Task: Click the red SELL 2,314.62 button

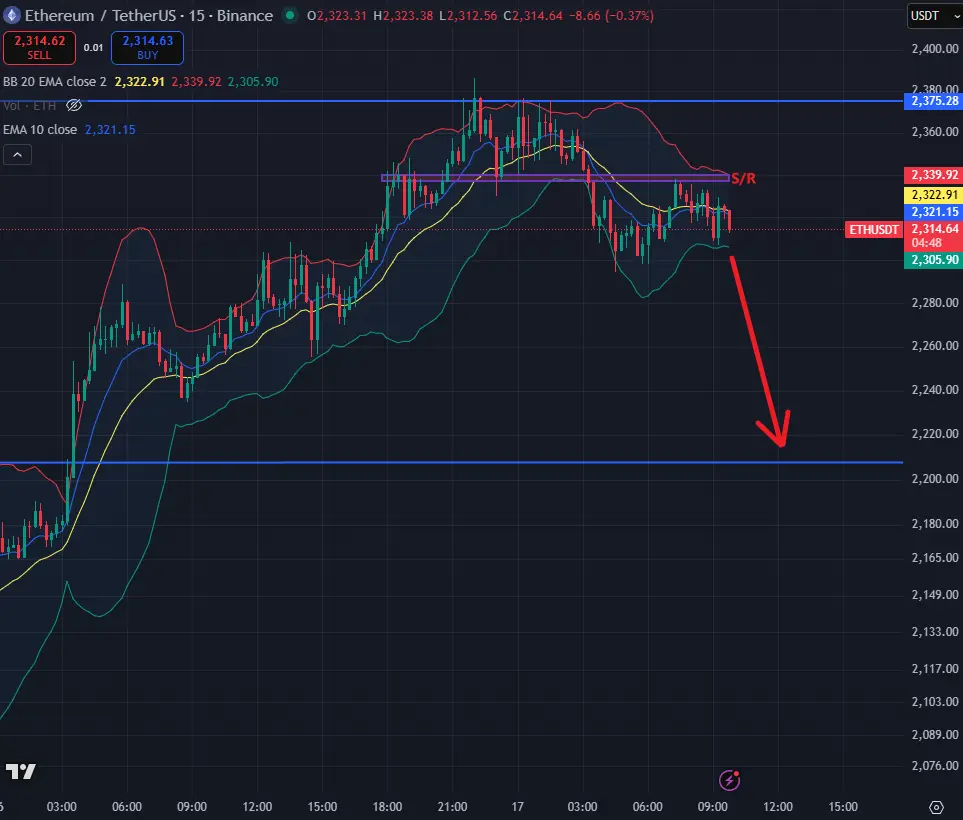Action: 34,46
